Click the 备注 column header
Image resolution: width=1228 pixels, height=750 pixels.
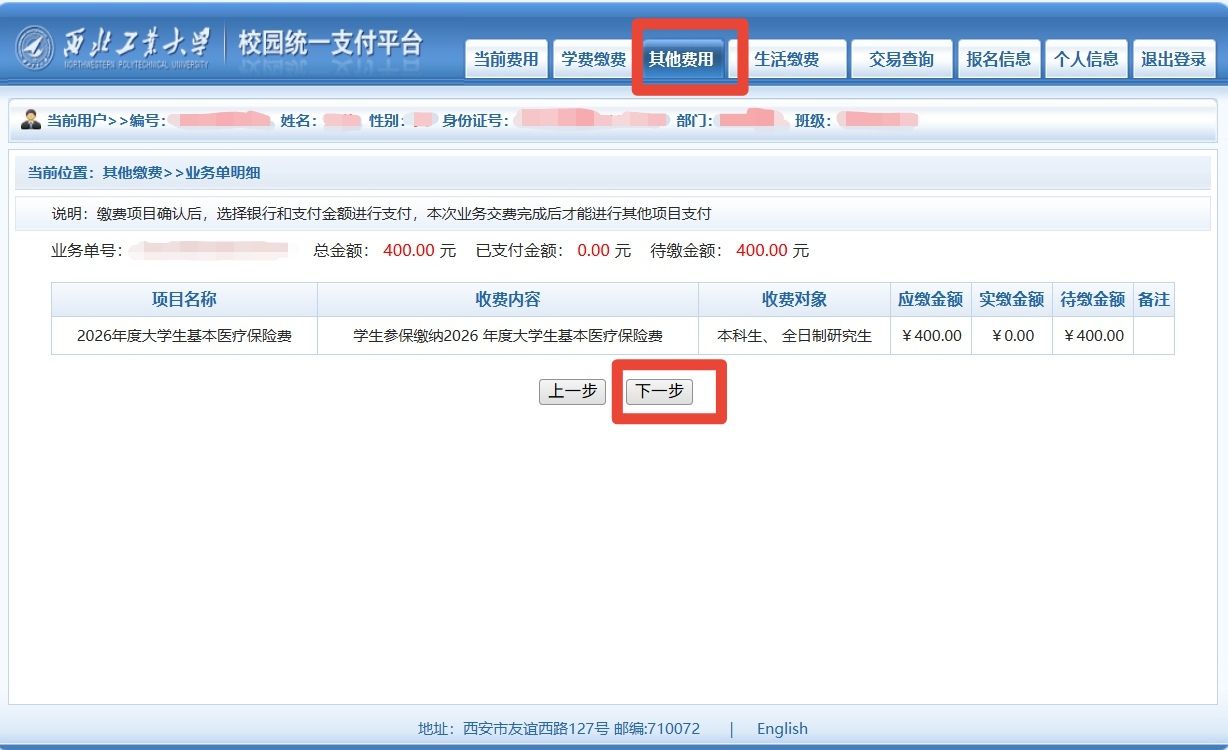click(1153, 299)
